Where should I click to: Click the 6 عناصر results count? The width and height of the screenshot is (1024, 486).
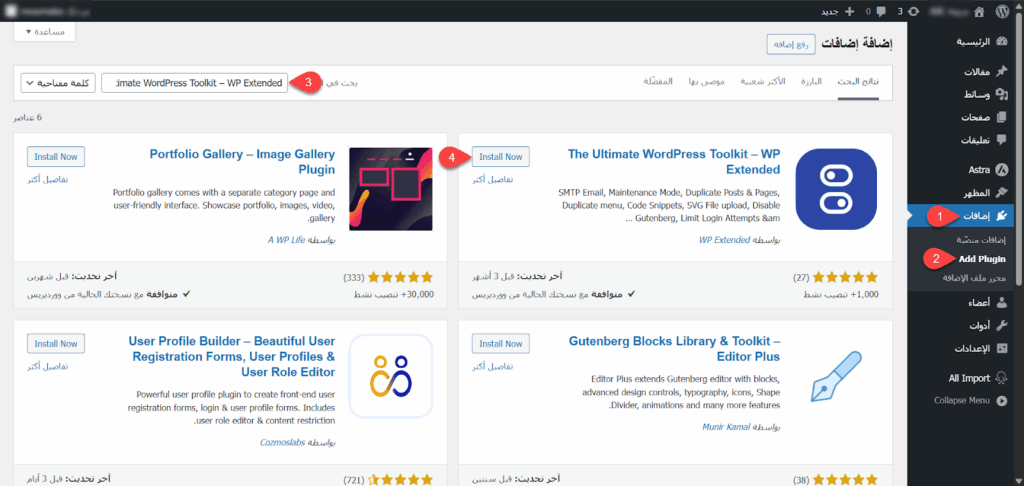[27, 118]
